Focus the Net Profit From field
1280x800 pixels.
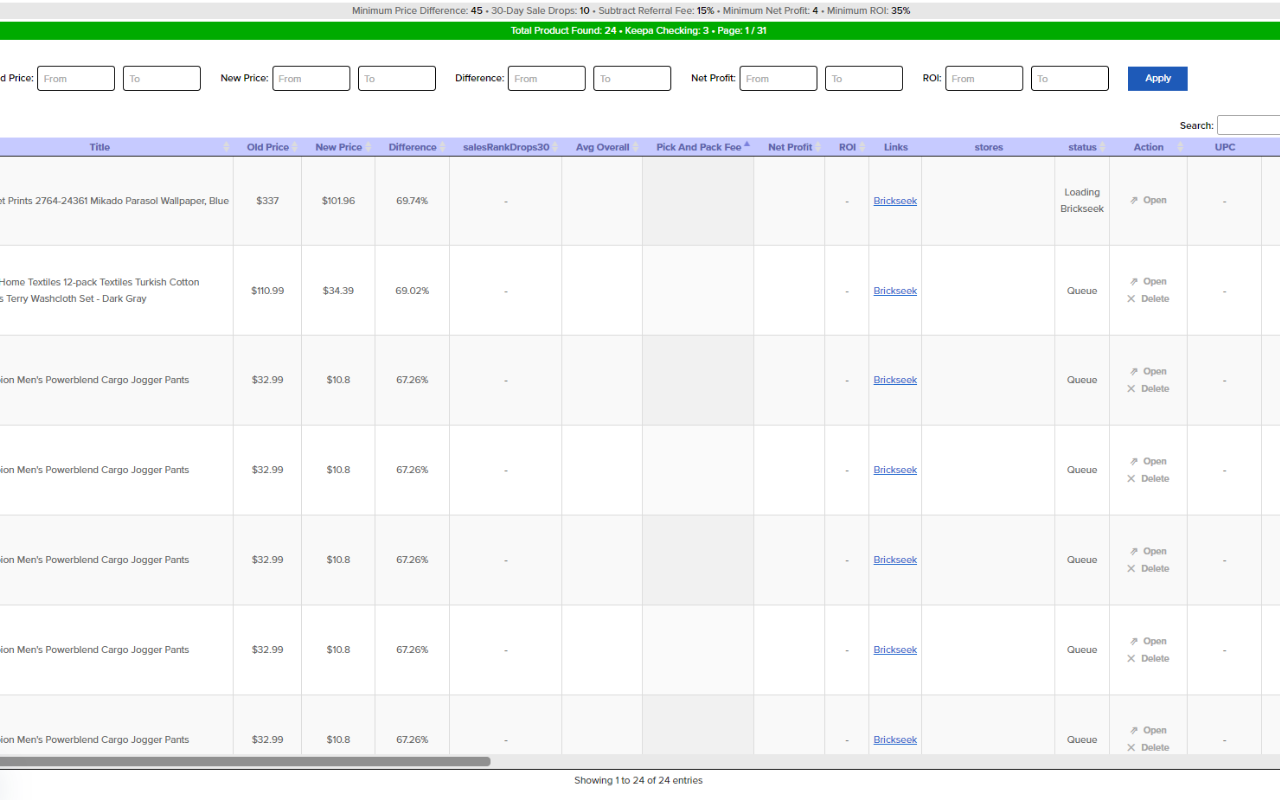coord(778,78)
